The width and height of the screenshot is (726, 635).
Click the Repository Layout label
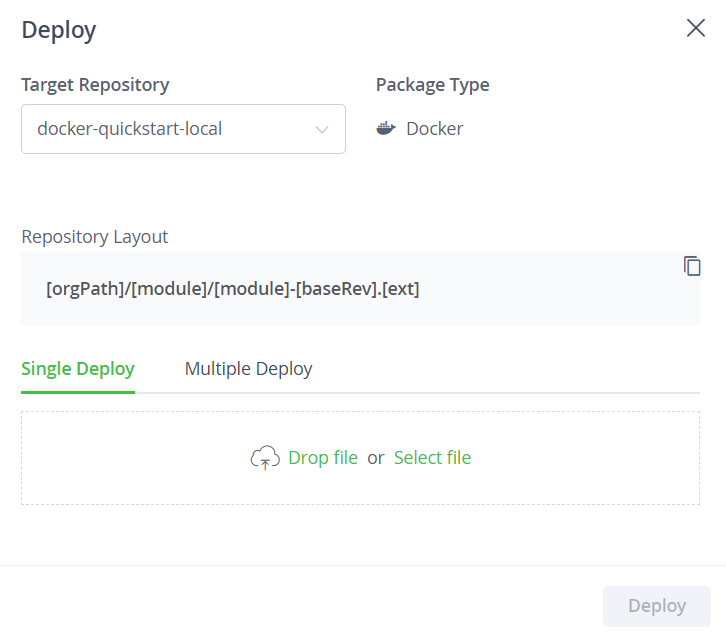94,237
